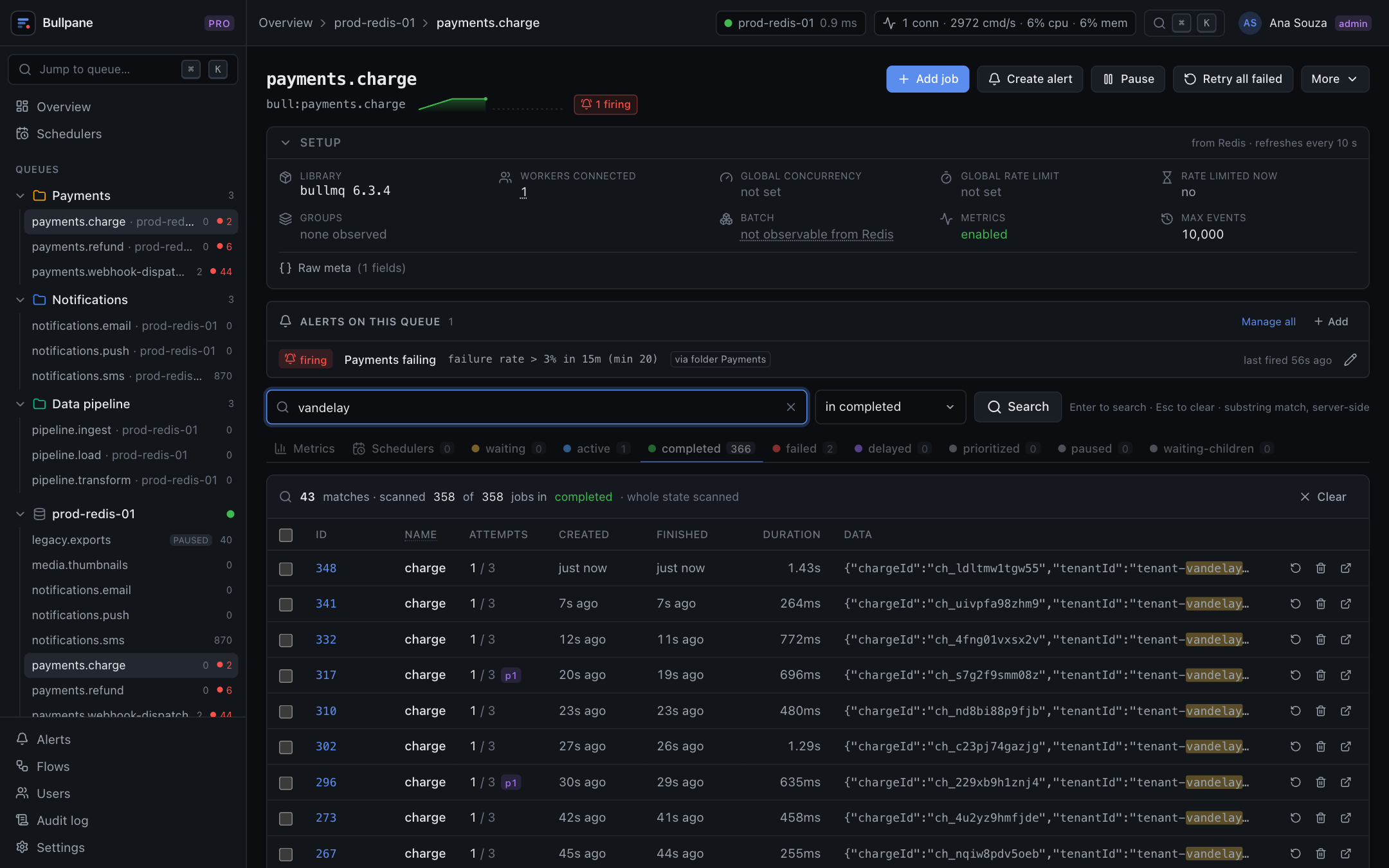
Task: Pause the payments.charge queue
Action: (x=1128, y=79)
